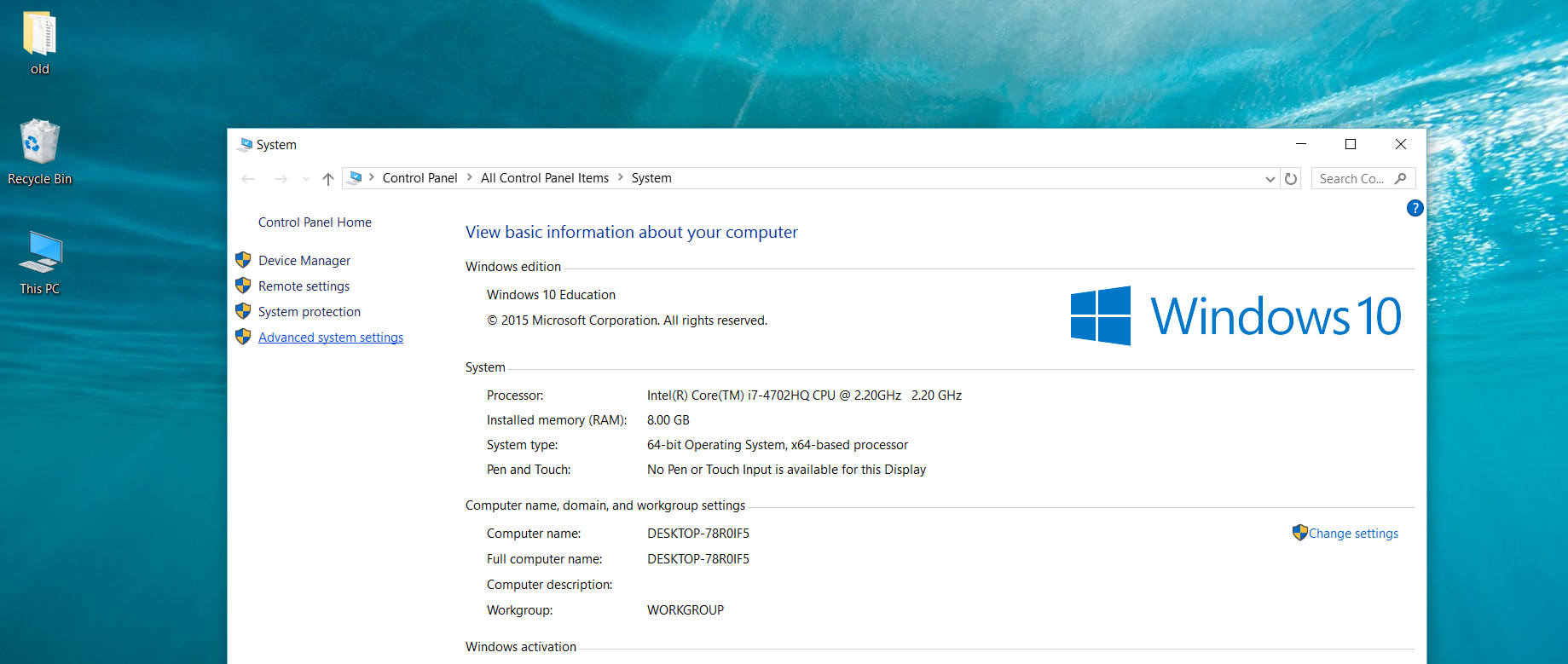The image size is (1568, 664).
Task: Focus the Search Control Panel box
Action: click(x=1363, y=178)
